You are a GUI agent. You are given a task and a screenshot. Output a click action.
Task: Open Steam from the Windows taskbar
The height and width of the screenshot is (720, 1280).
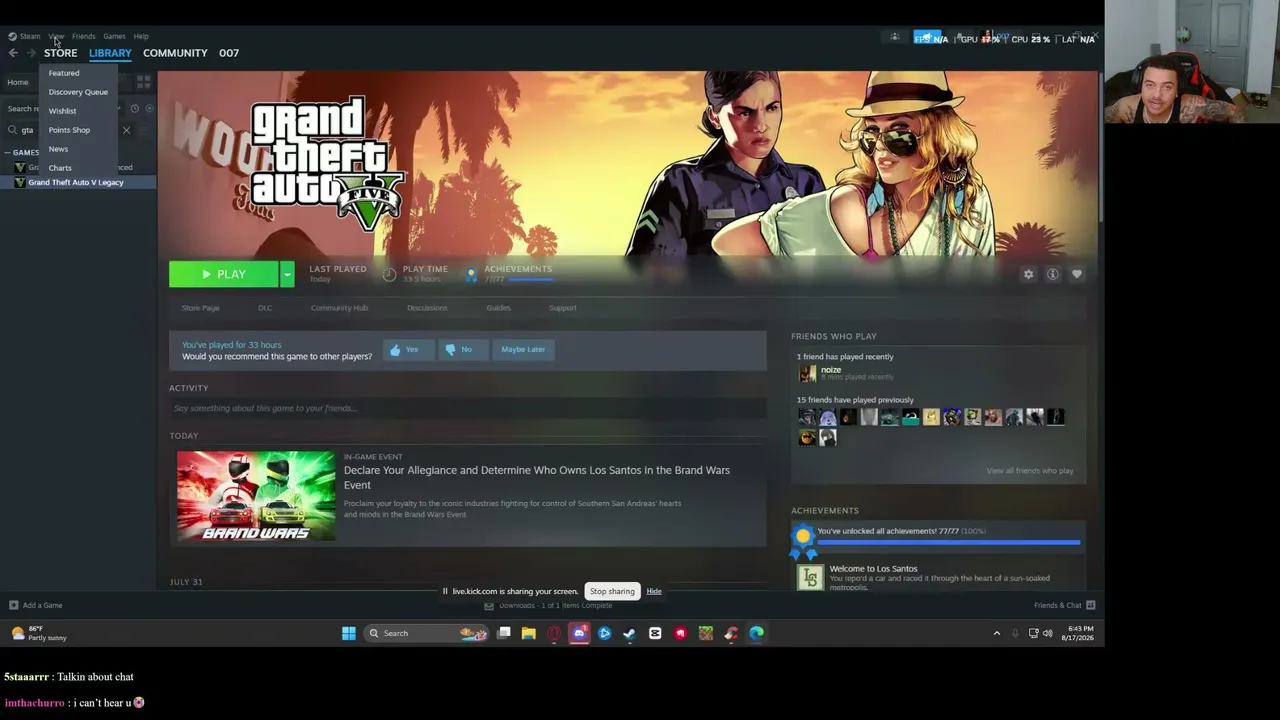click(629, 633)
